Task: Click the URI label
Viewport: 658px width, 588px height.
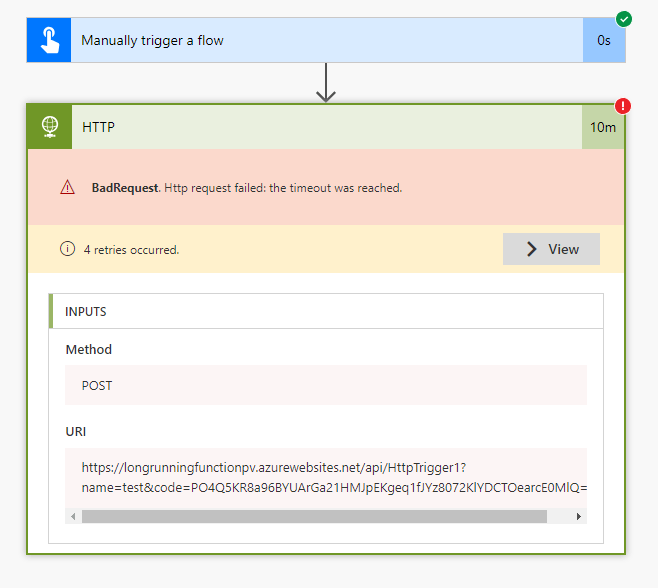Action: tap(76, 431)
